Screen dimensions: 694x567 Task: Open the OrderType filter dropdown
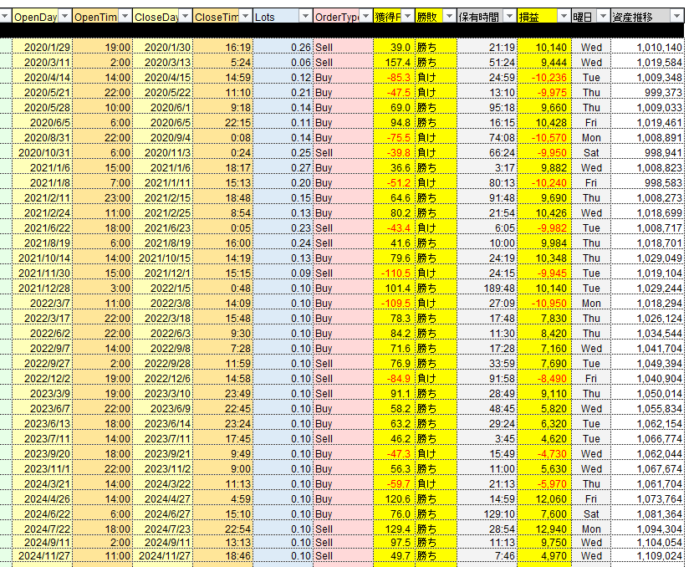coord(366,19)
